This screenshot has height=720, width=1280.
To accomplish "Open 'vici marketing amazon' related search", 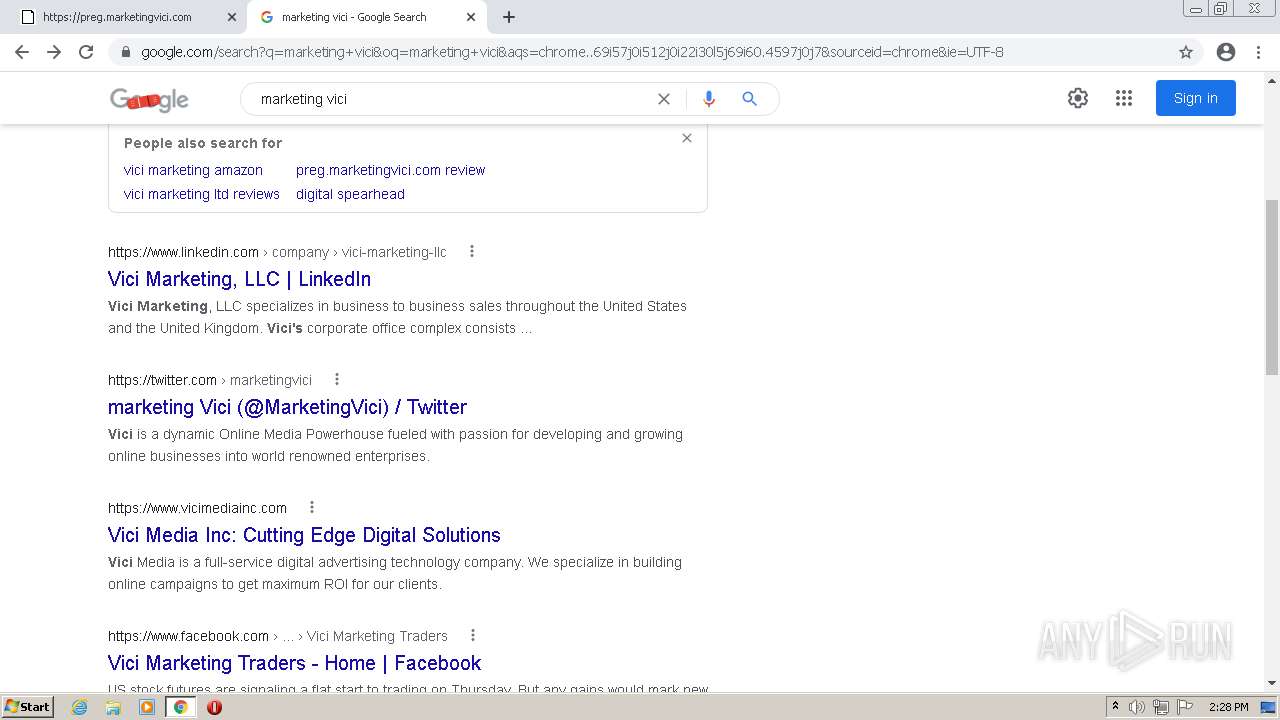I will click(193, 170).
